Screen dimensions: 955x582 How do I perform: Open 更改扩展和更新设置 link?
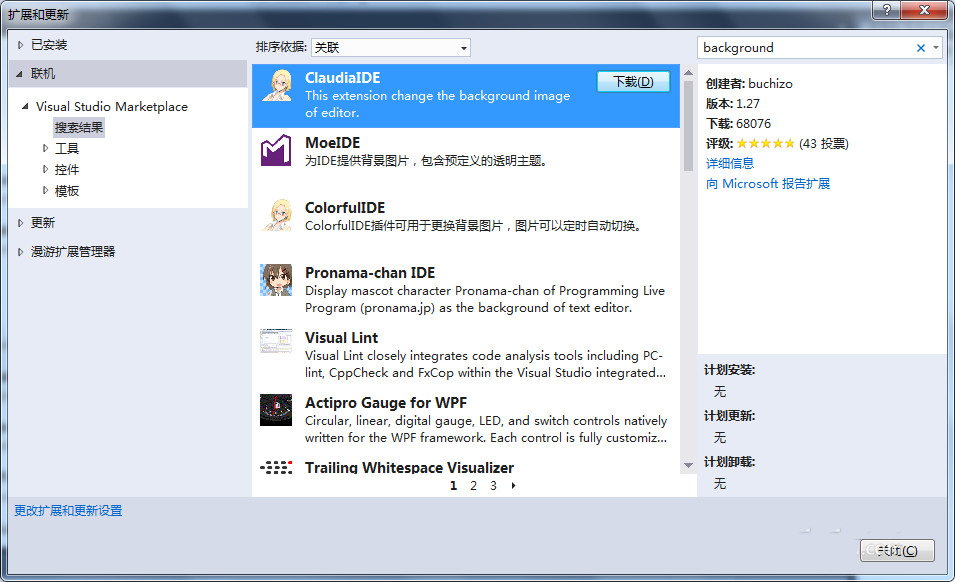point(68,511)
